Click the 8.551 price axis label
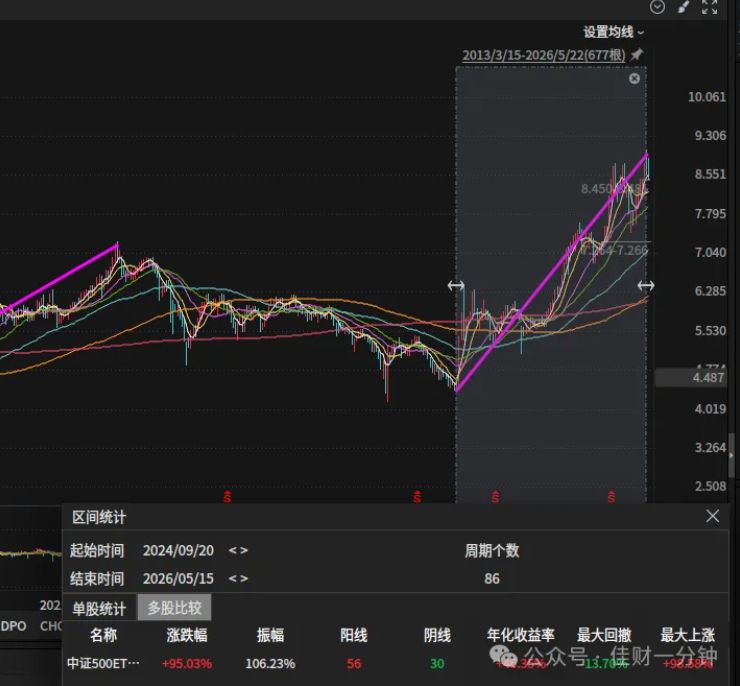 pos(710,175)
